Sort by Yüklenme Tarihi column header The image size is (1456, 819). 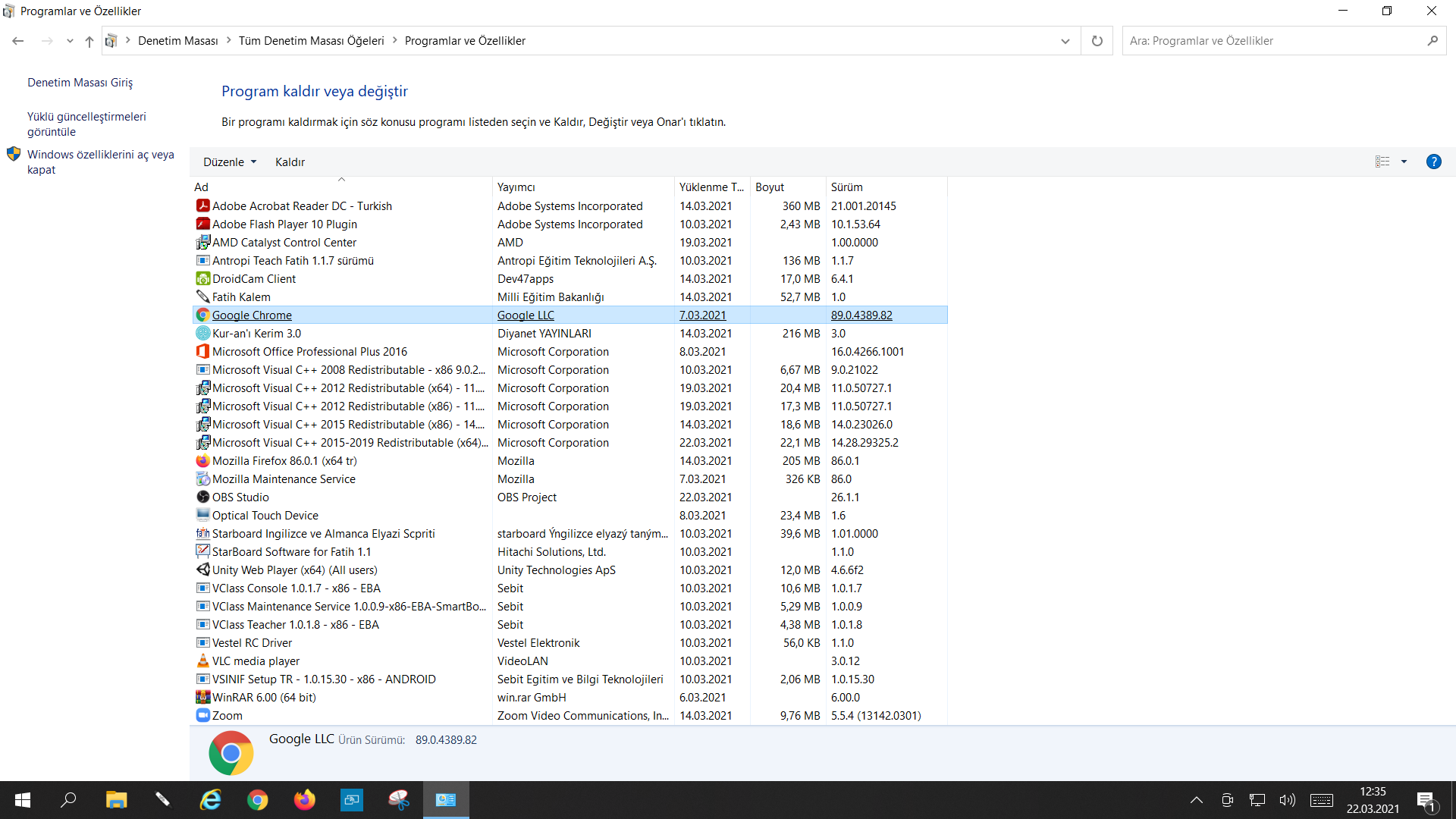tap(711, 187)
